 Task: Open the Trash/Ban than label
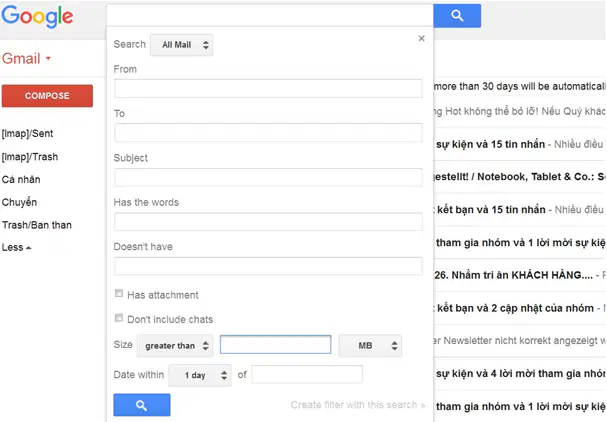(x=37, y=225)
